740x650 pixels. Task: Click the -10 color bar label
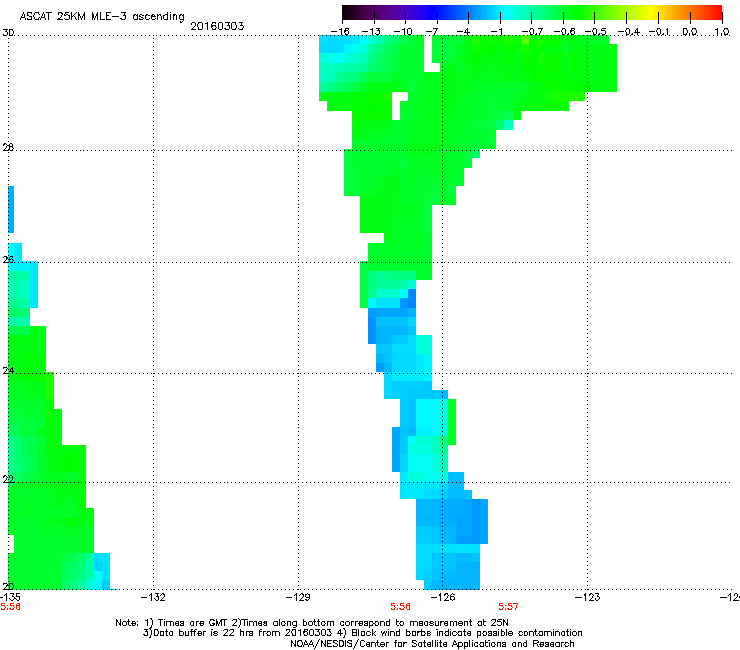click(403, 32)
